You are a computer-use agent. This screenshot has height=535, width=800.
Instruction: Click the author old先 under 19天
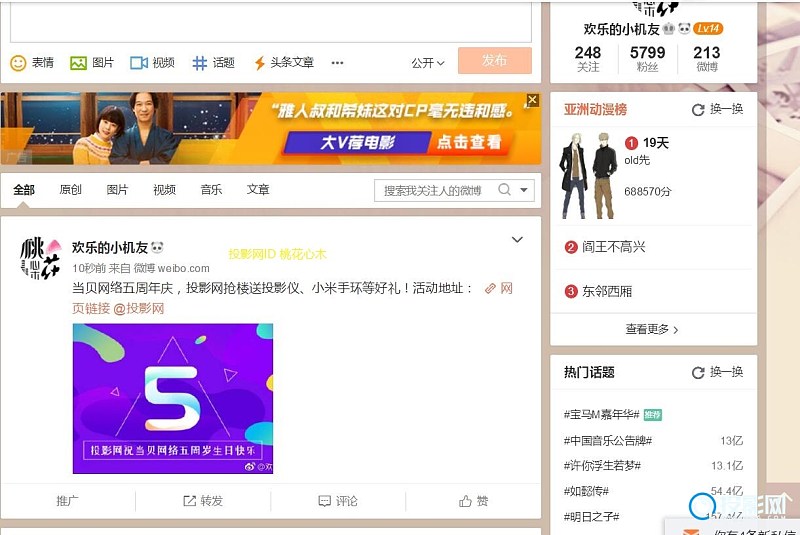pyautogui.click(x=637, y=160)
